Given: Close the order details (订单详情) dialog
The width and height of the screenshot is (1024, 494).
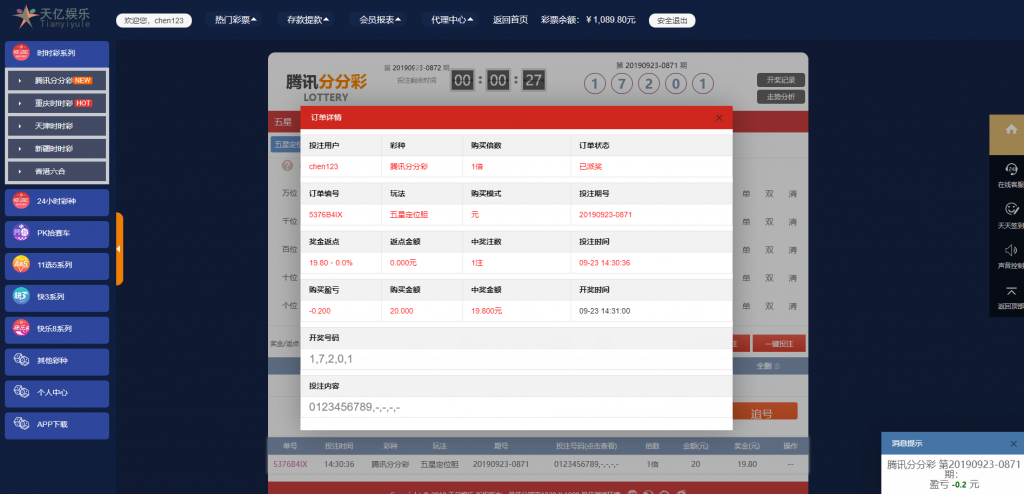Looking at the screenshot, I should 719,118.
